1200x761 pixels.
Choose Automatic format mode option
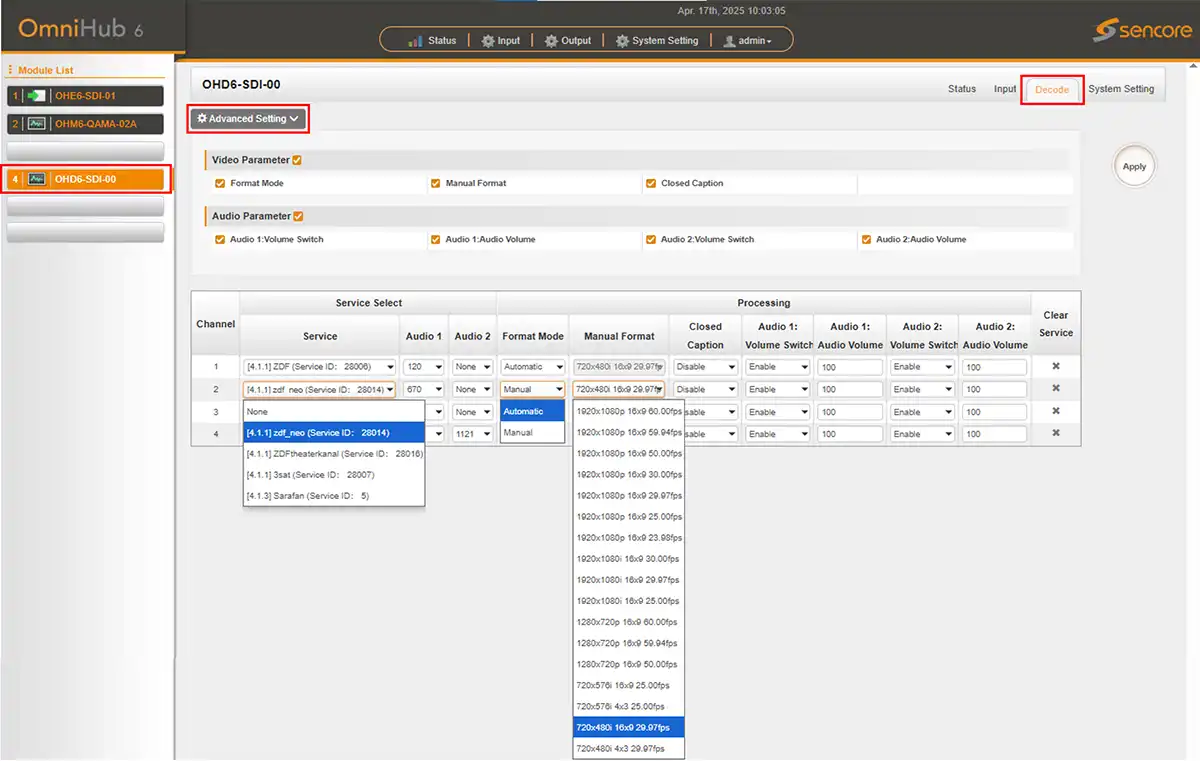[x=533, y=411]
